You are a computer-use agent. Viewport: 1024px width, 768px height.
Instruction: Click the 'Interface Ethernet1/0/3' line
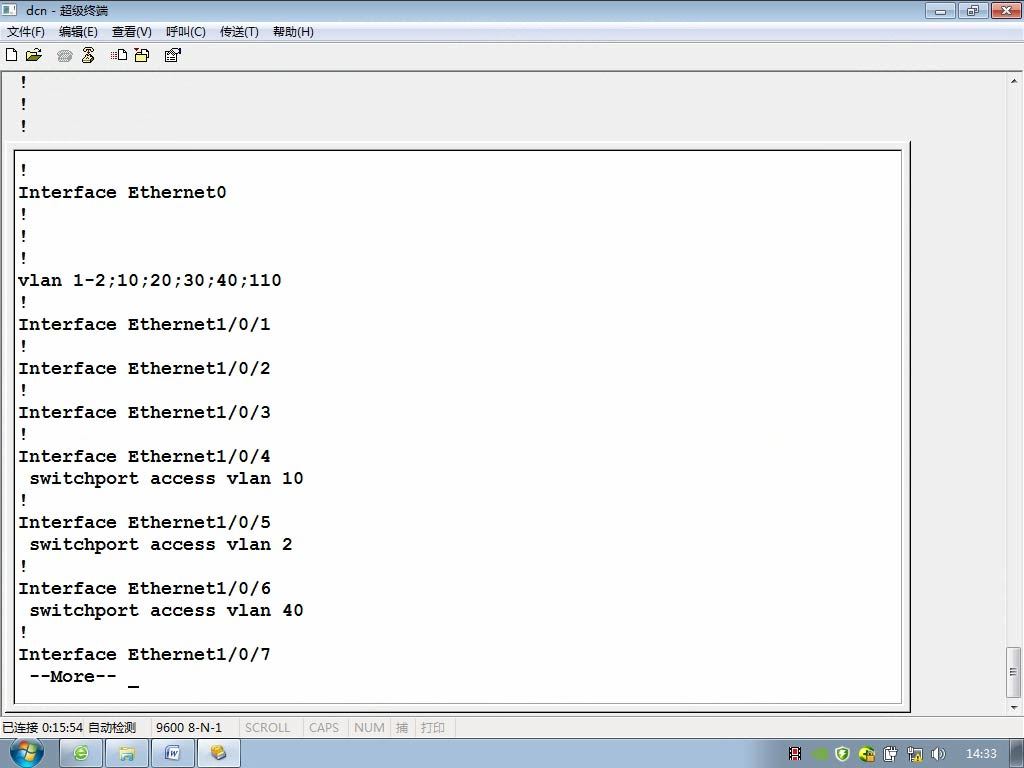[144, 412]
